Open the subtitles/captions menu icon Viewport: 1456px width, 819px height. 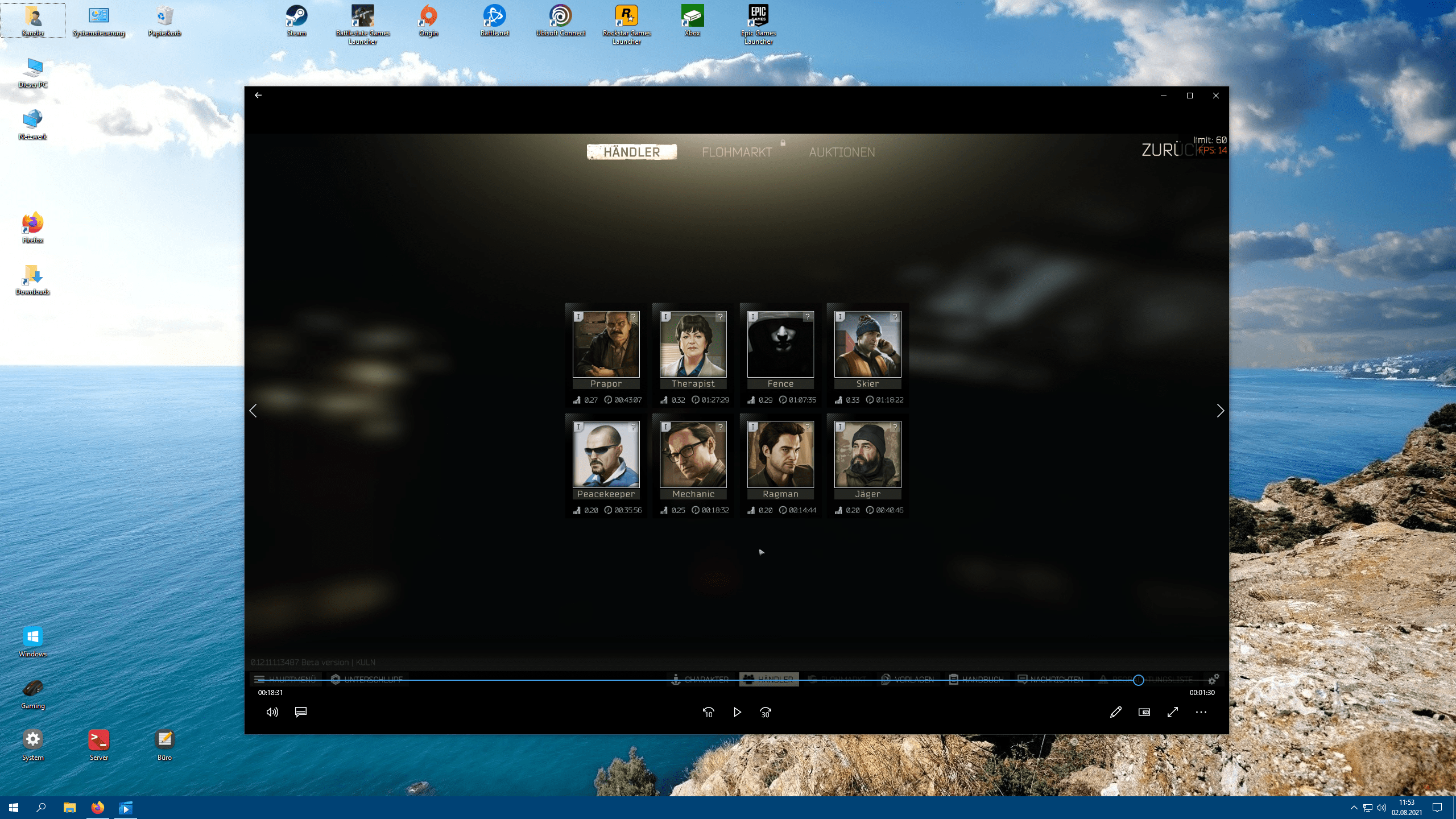pos(301,712)
